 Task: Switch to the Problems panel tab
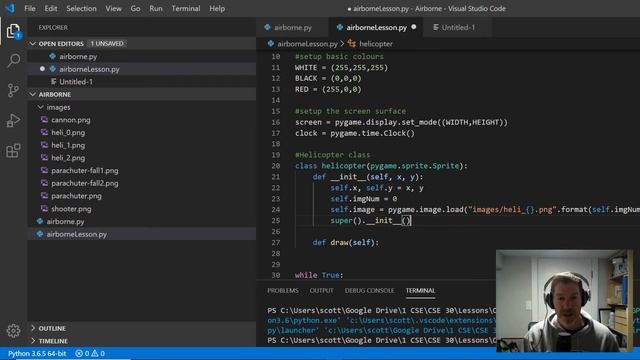(x=283, y=290)
